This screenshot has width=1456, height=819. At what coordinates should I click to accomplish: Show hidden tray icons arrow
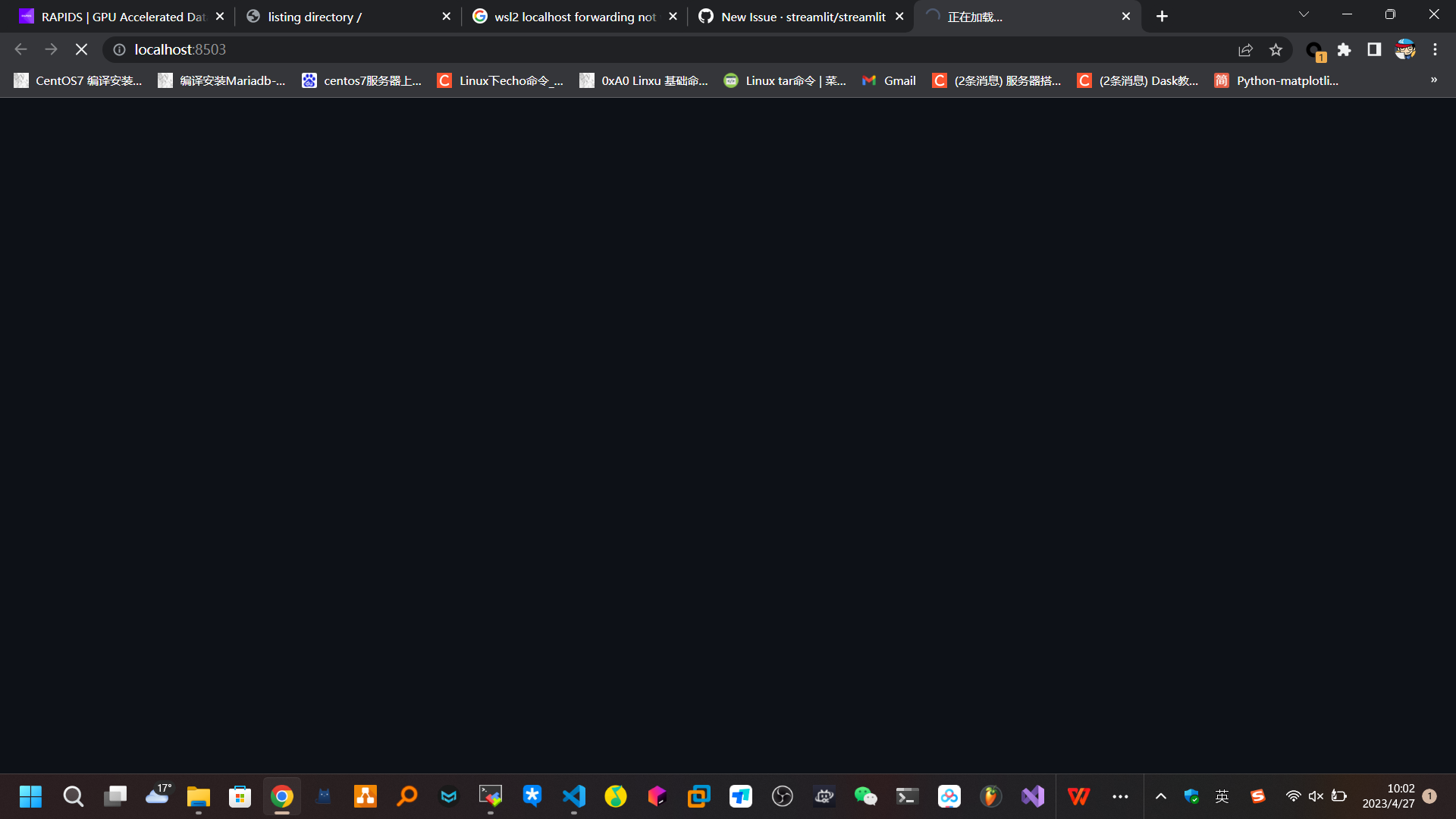tap(1160, 796)
